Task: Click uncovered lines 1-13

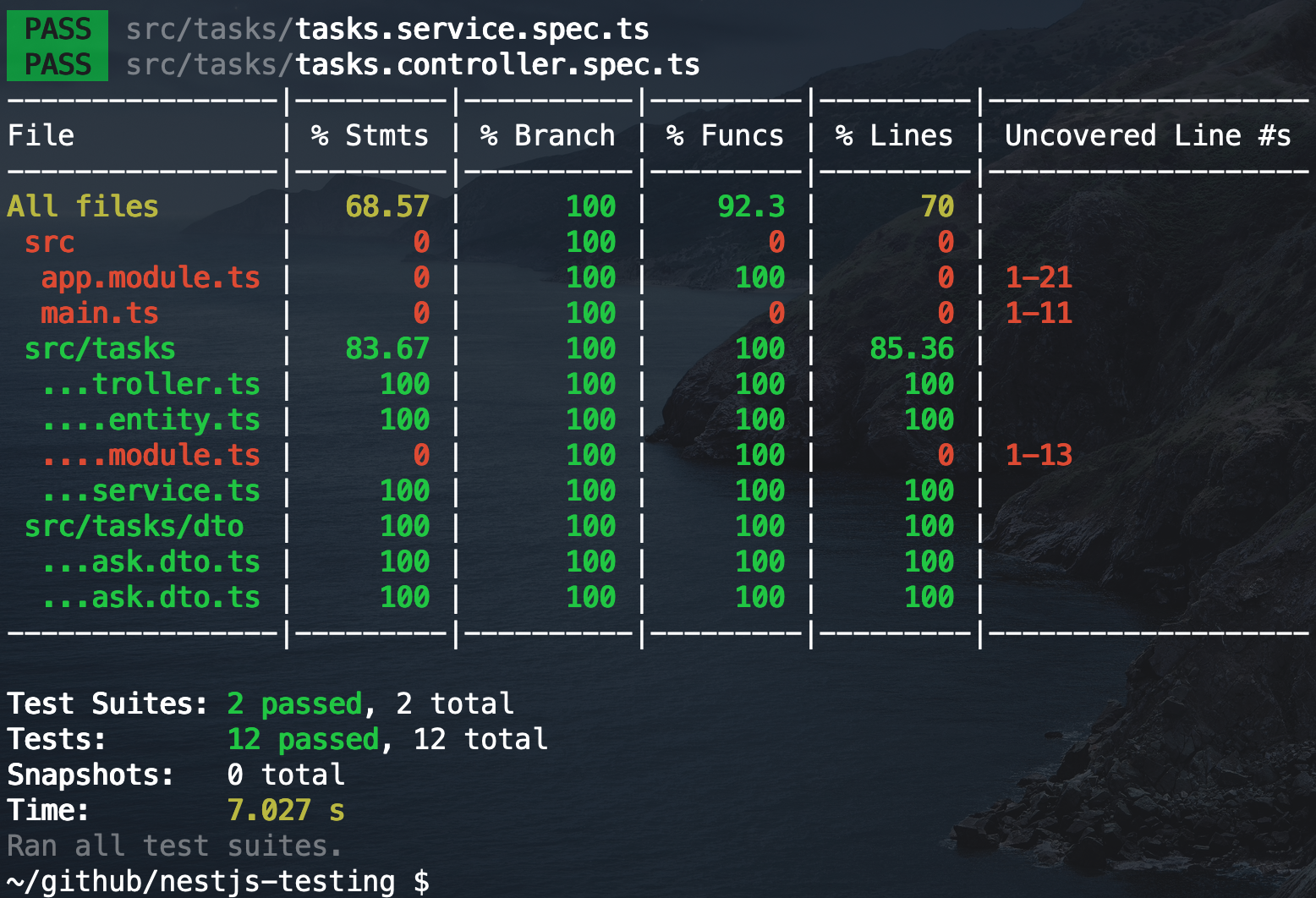Action: coord(1039,455)
